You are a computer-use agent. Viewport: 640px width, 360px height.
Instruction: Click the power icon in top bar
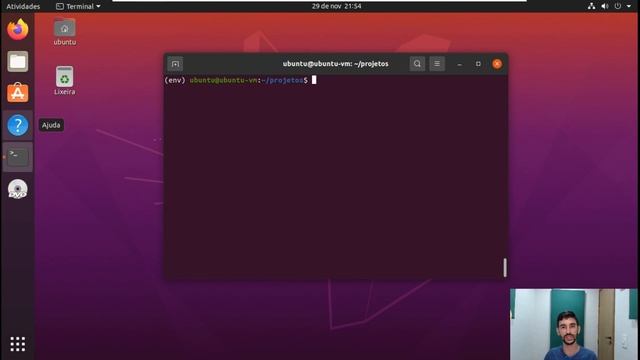[x=618, y=6]
